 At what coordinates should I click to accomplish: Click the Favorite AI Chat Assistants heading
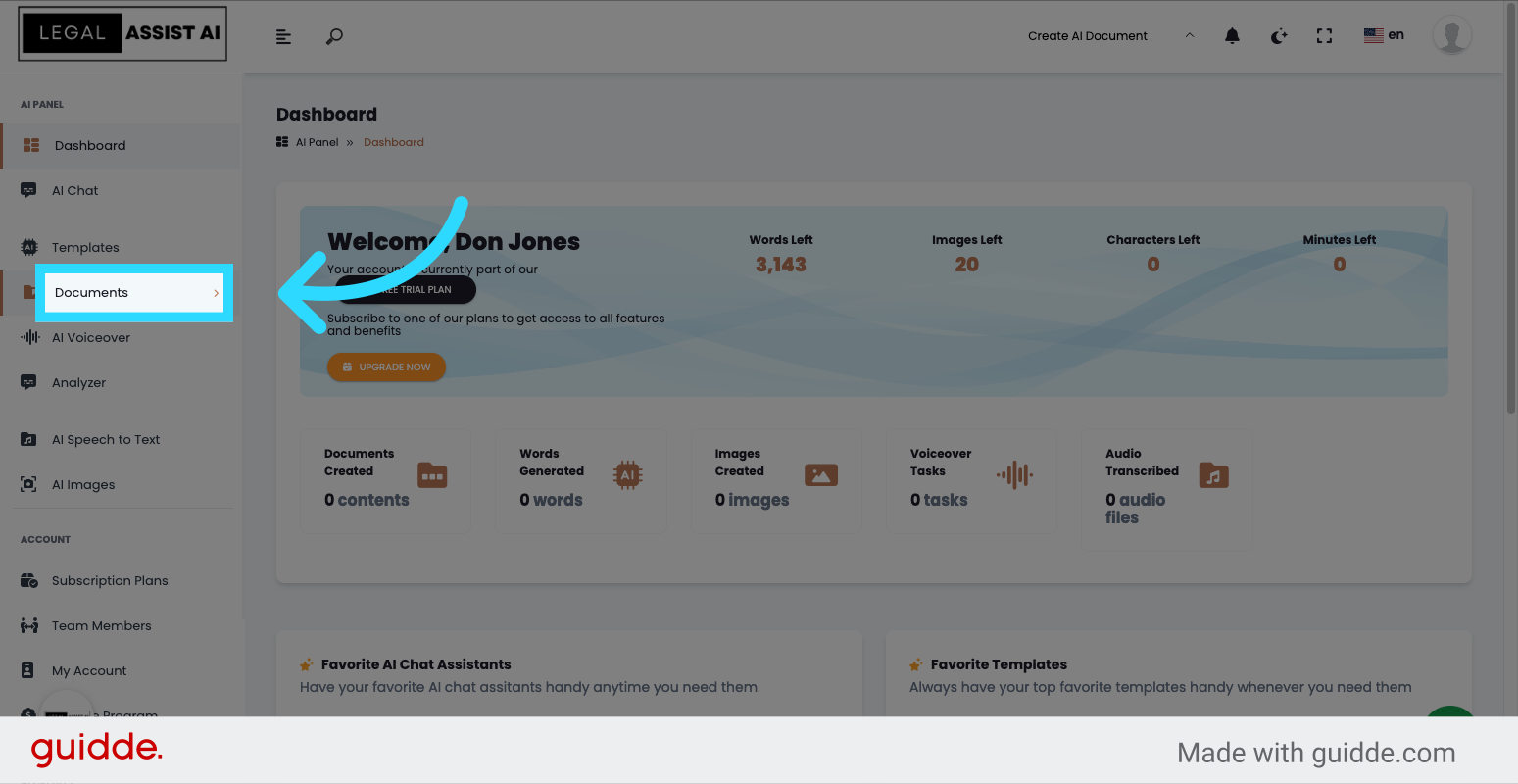click(x=416, y=664)
